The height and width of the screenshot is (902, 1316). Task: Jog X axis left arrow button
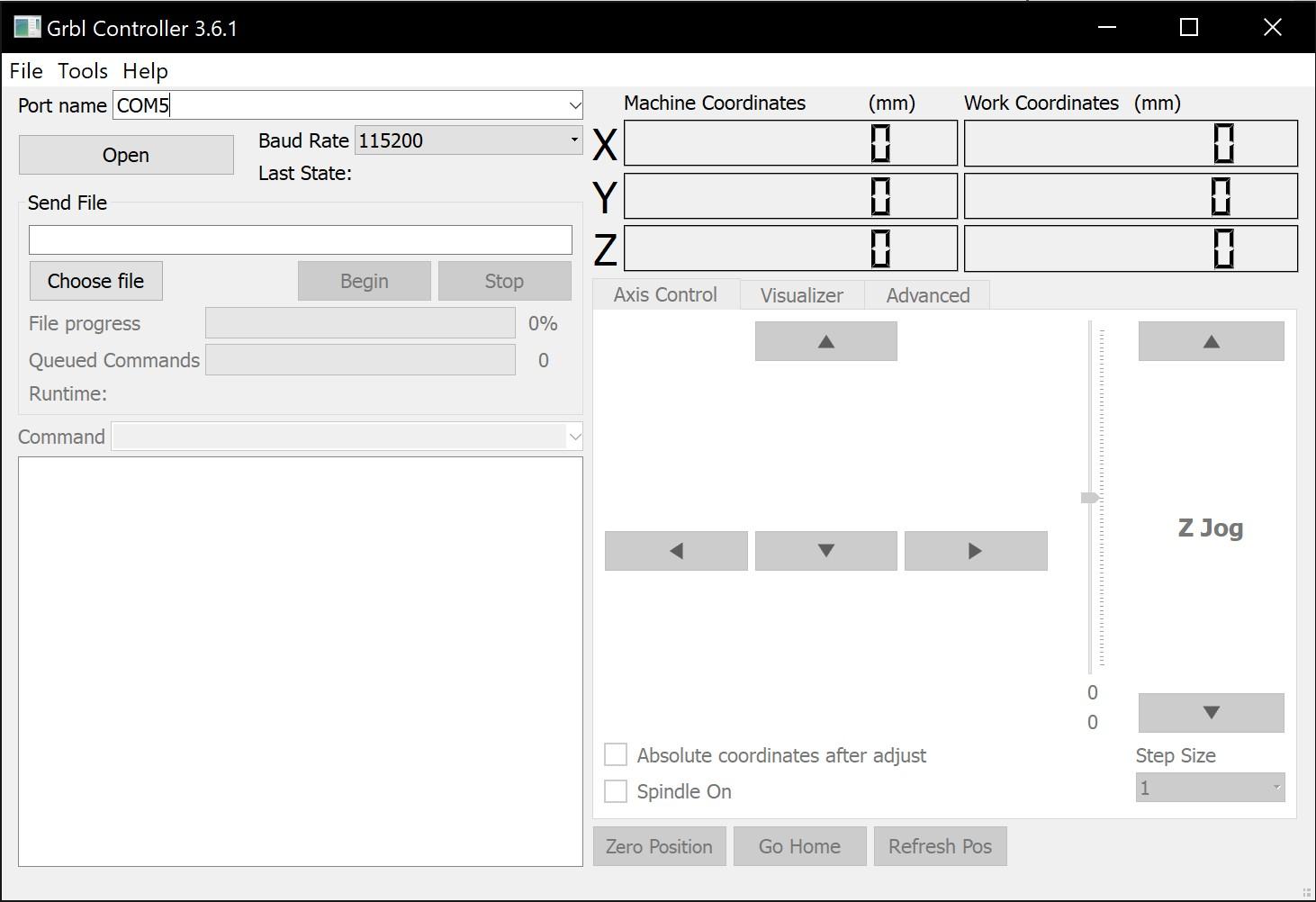point(676,550)
